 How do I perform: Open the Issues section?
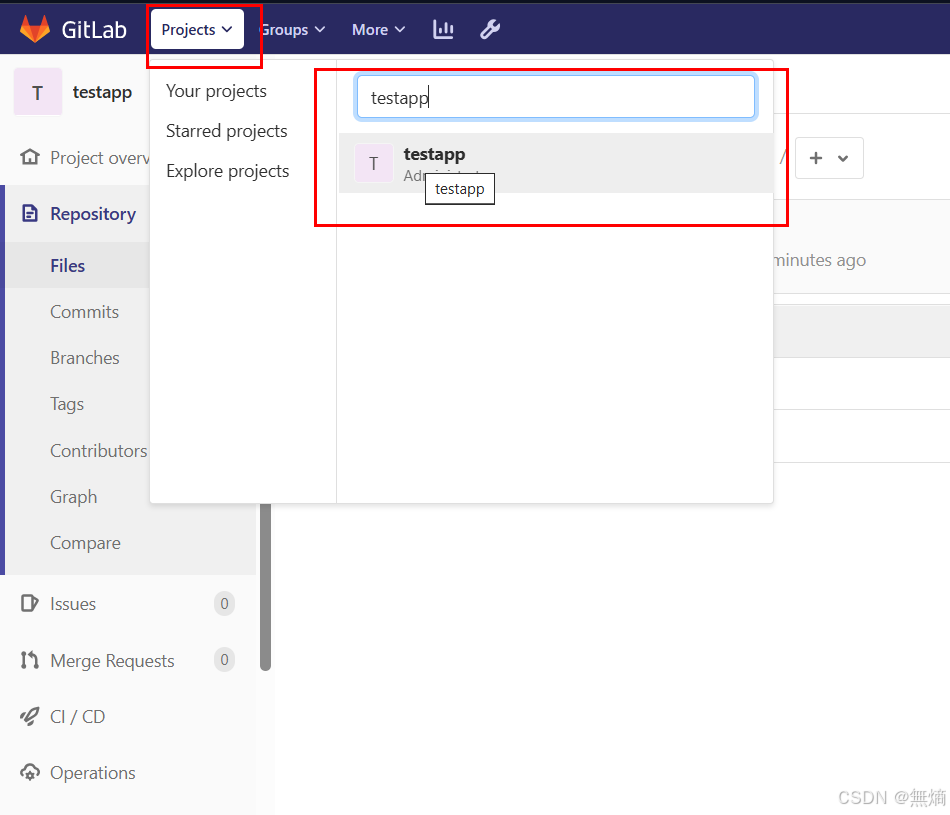coord(73,604)
